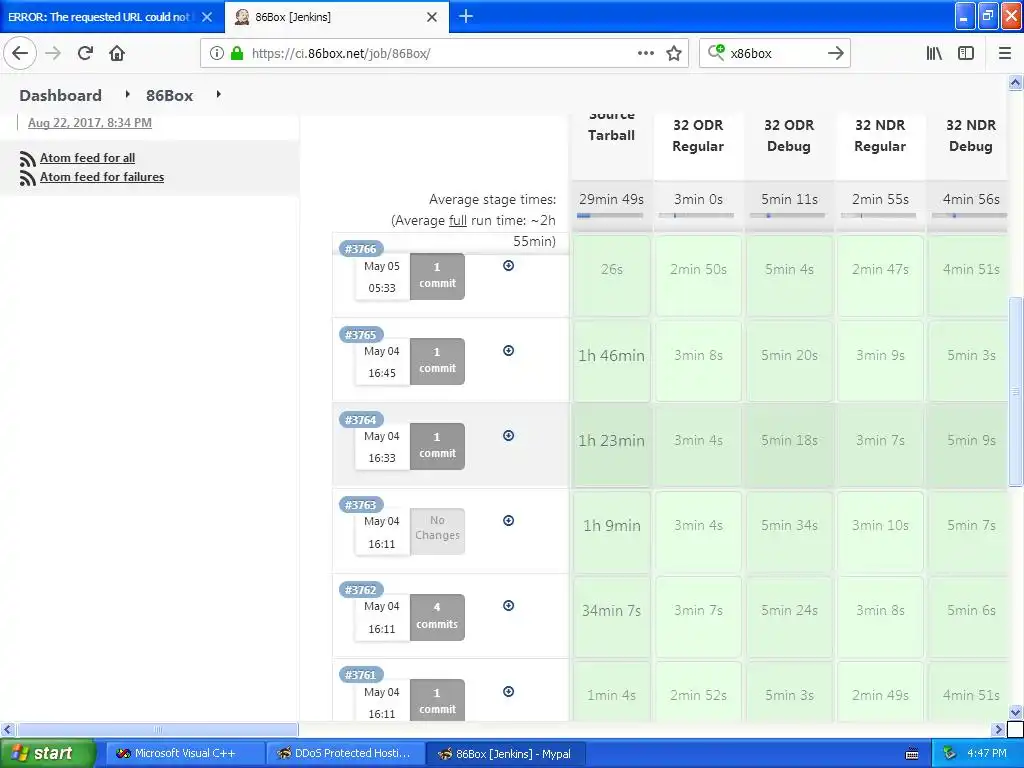
Task: Open build #3762 badge
Action: tap(360, 590)
